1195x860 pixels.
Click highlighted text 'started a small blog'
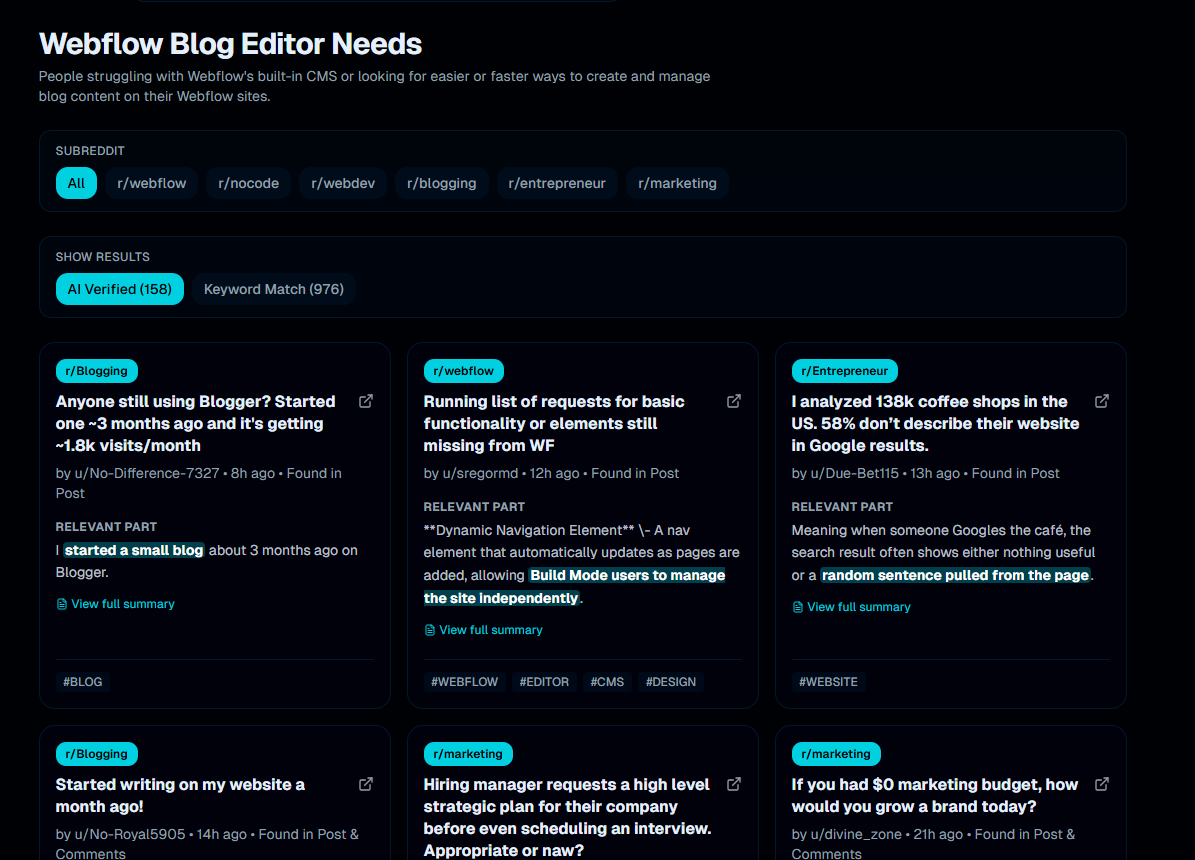click(133, 550)
